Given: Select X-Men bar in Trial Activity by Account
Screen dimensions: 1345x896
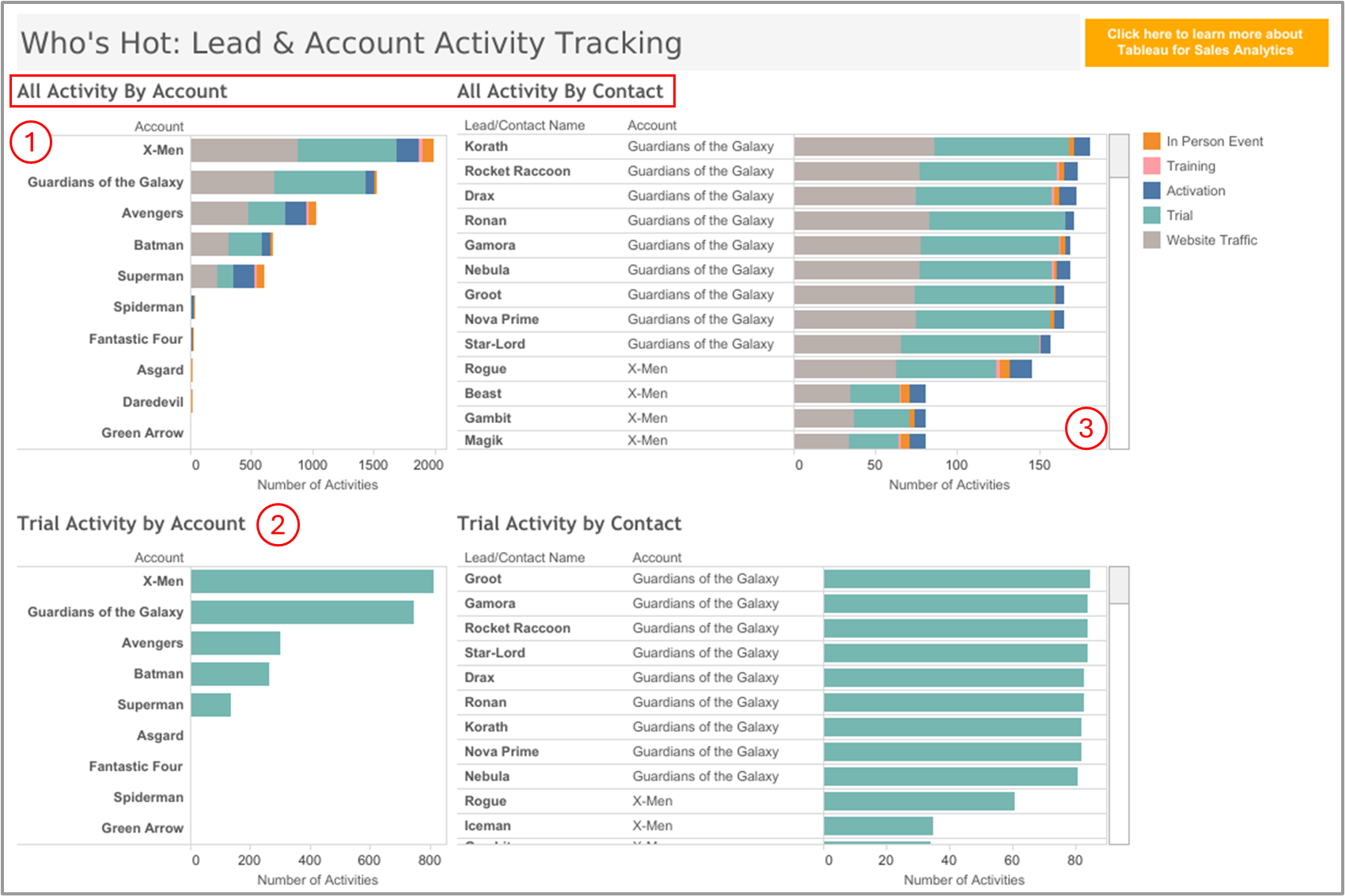Looking at the screenshot, I should [x=312, y=581].
